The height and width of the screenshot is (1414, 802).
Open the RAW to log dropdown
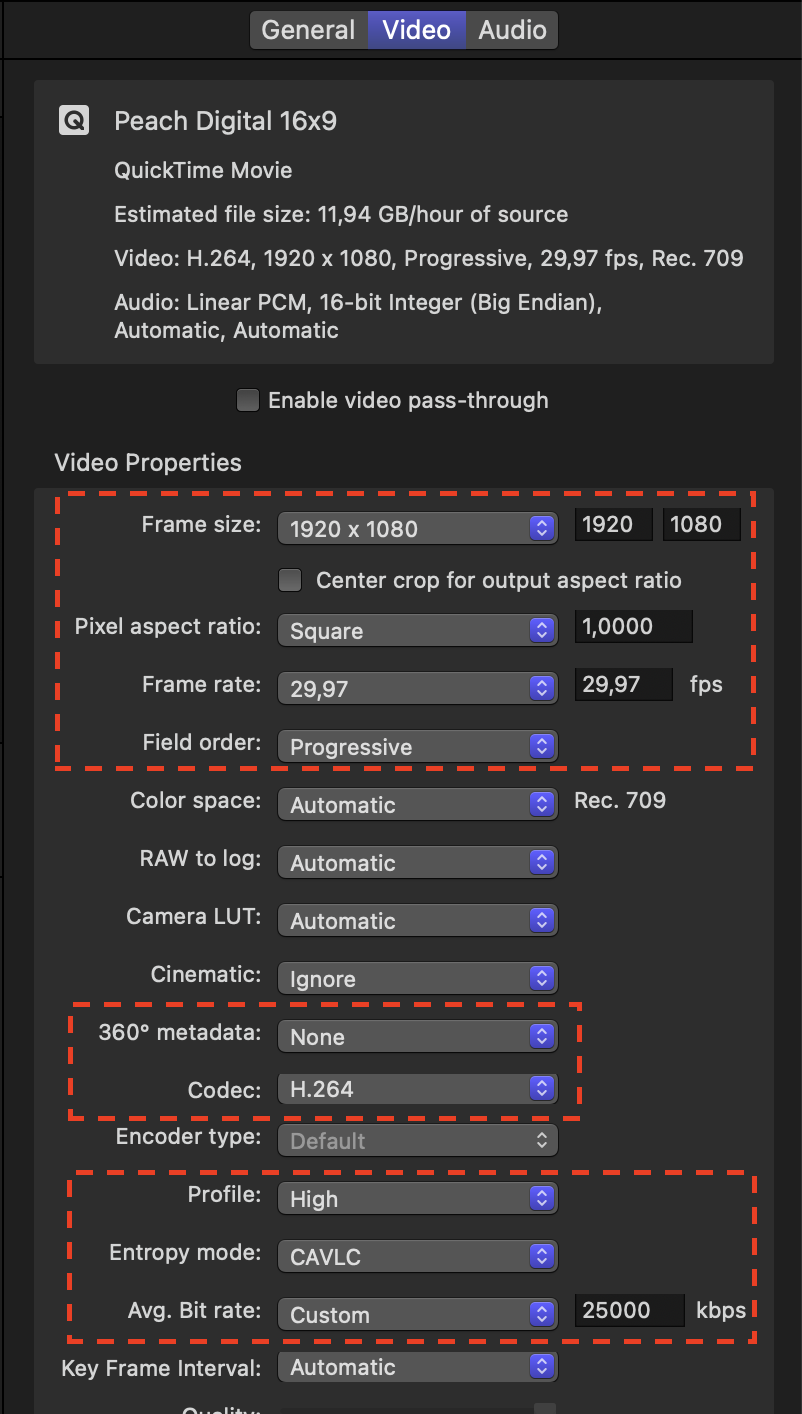pyautogui.click(x=417, y=863)
